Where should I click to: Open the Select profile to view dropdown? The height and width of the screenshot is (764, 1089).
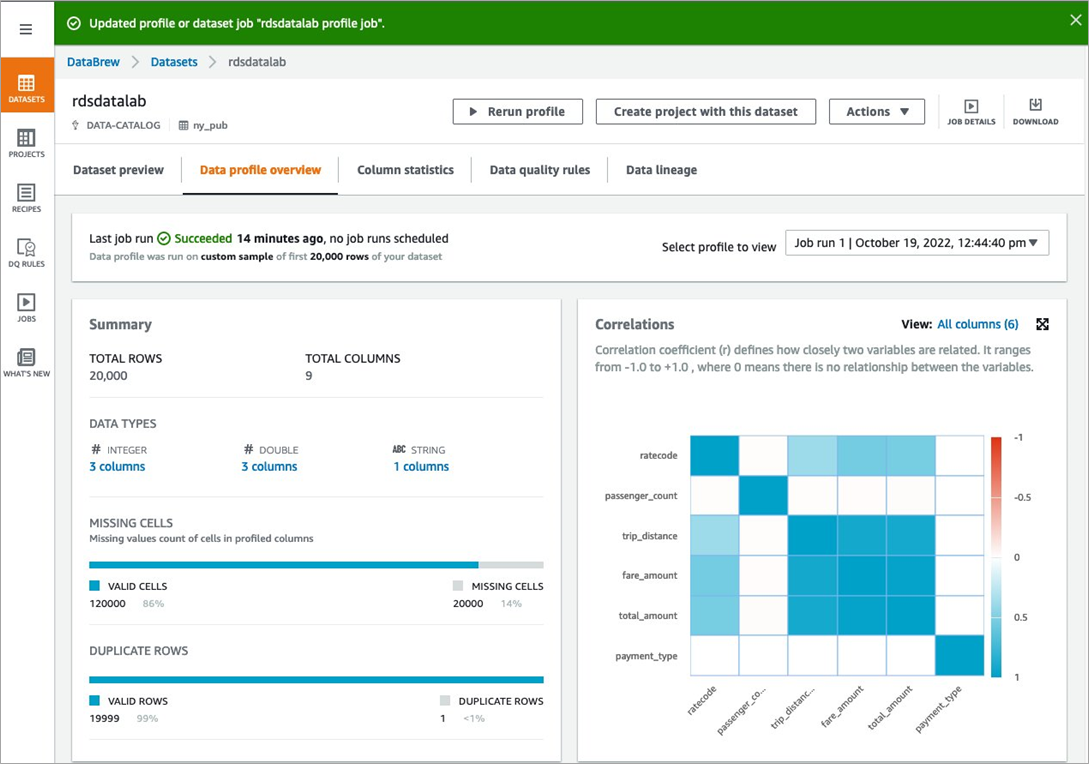(917, 243)
